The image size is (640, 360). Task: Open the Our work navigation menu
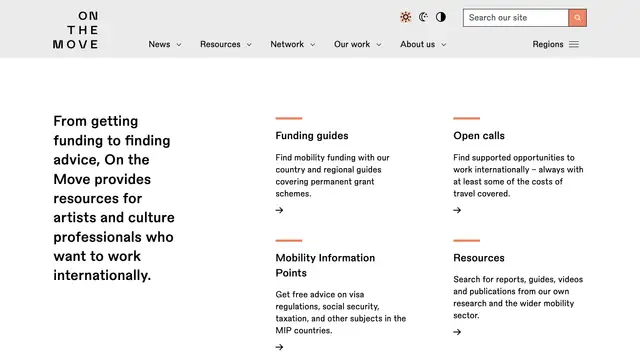[x=357, y=44]
